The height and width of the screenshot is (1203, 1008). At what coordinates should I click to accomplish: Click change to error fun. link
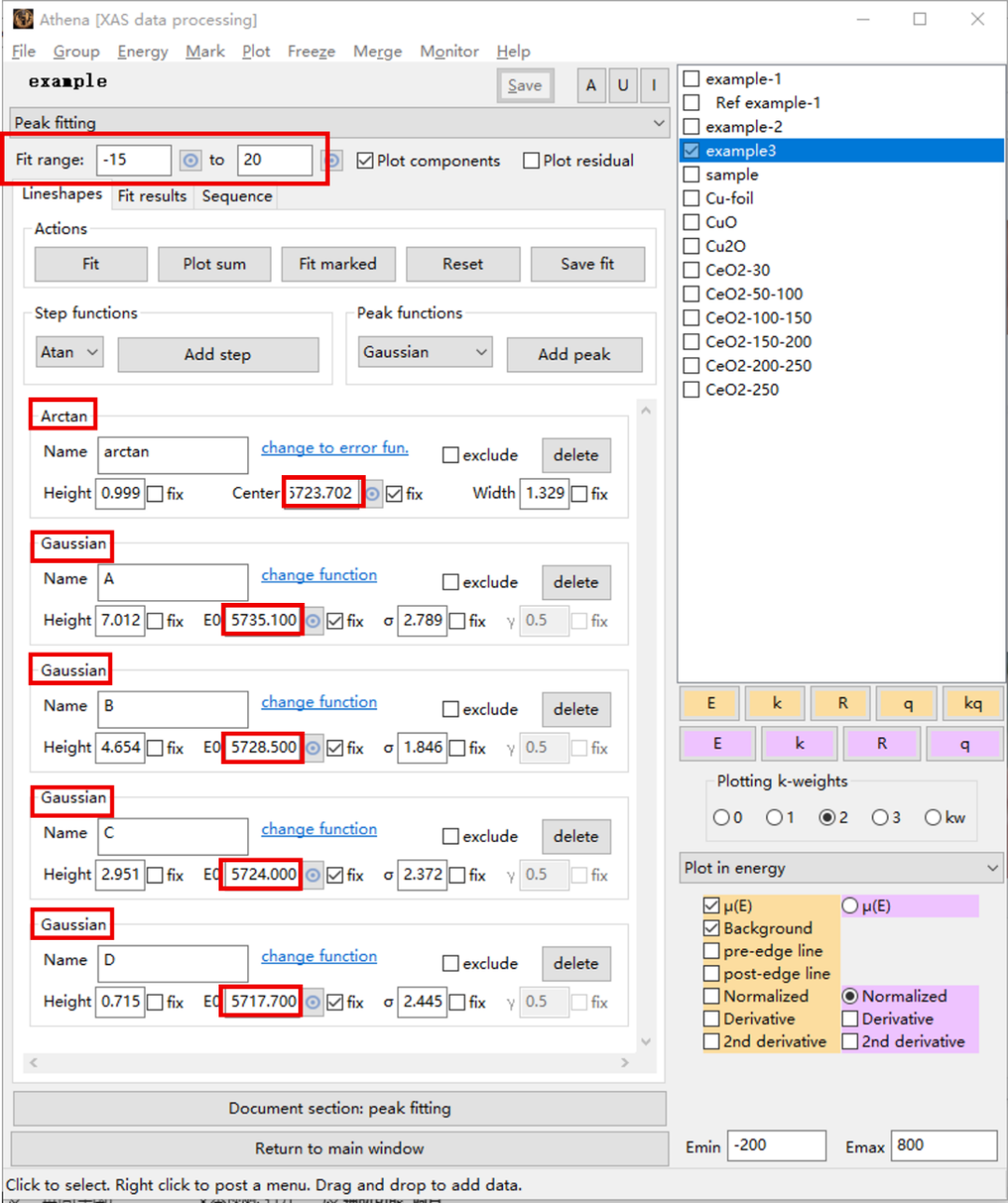(x=334, y=448)
